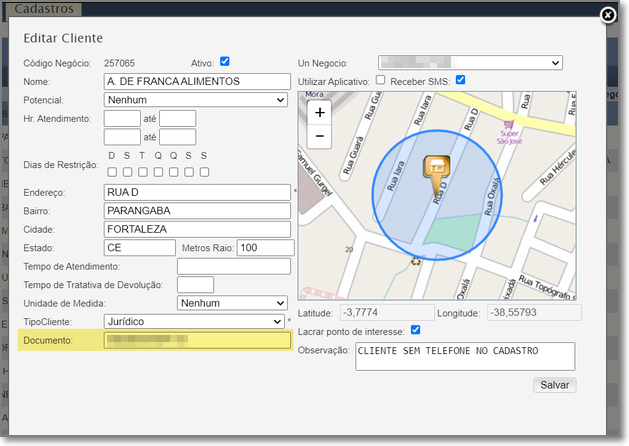Toggle the Ativo checkbox
The height and width of the screenshot is (446, 629).
[225, 62]
